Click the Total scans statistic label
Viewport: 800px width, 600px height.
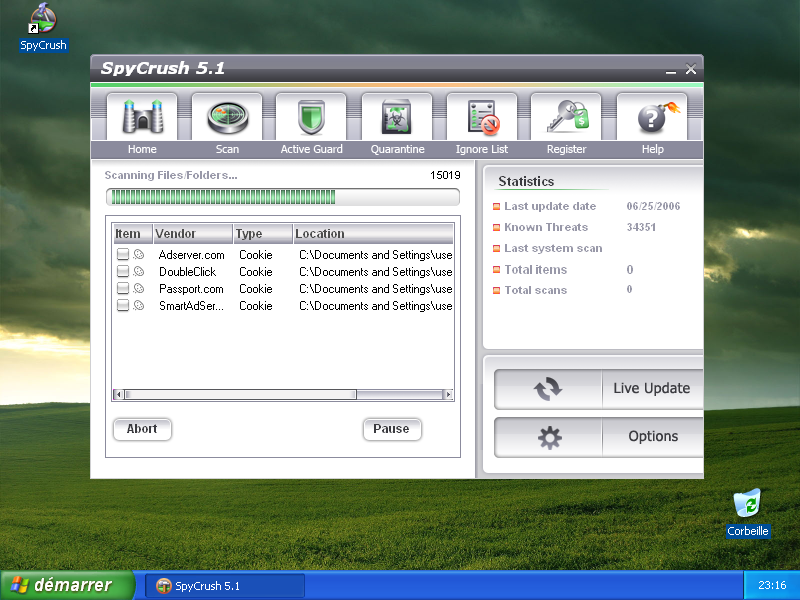535,290
